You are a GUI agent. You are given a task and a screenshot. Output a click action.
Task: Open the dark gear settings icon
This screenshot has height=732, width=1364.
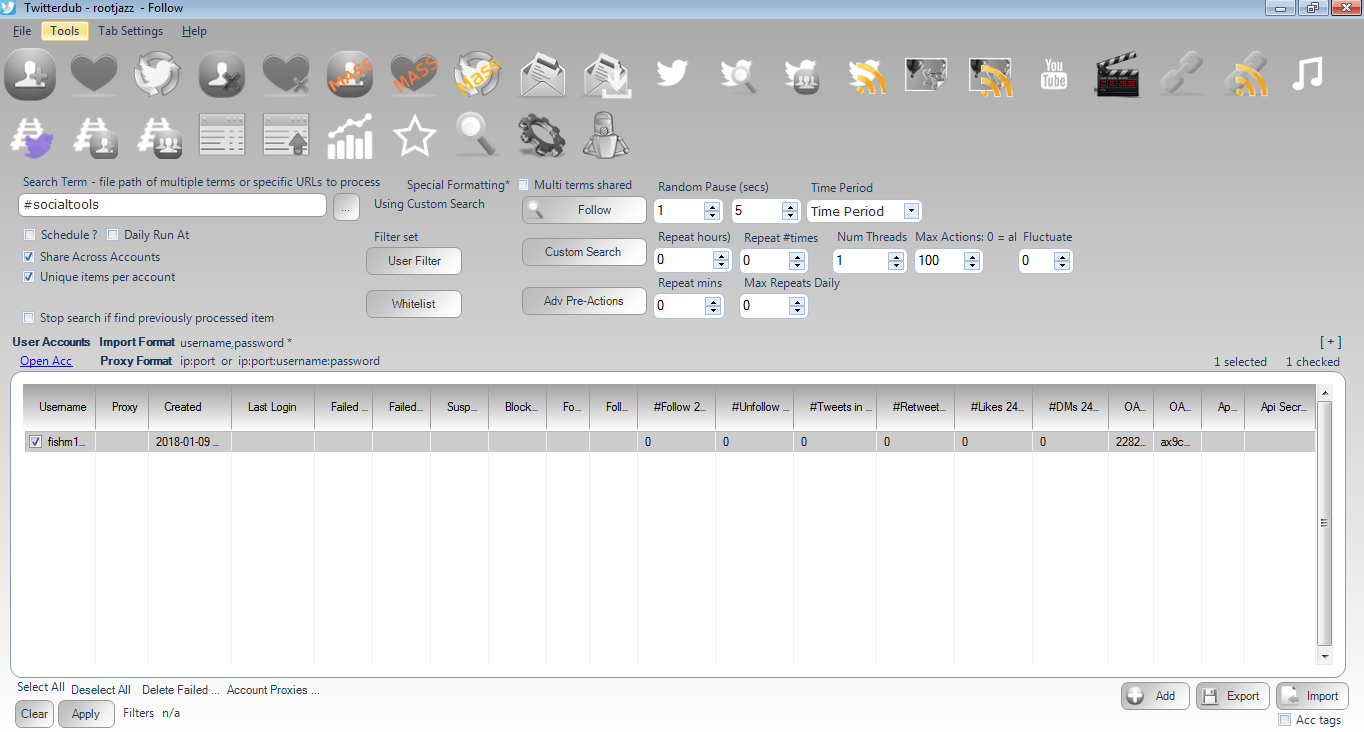[x=542, y=135]
